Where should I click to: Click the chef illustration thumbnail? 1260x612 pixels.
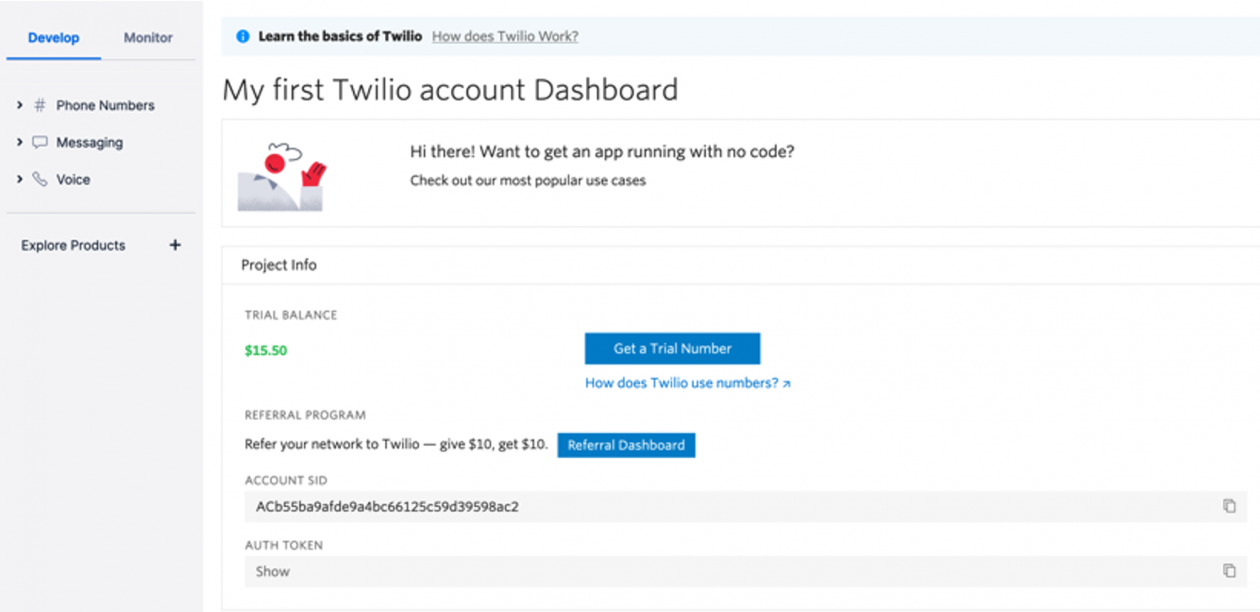pyautogui.click(x=283, y=176)
